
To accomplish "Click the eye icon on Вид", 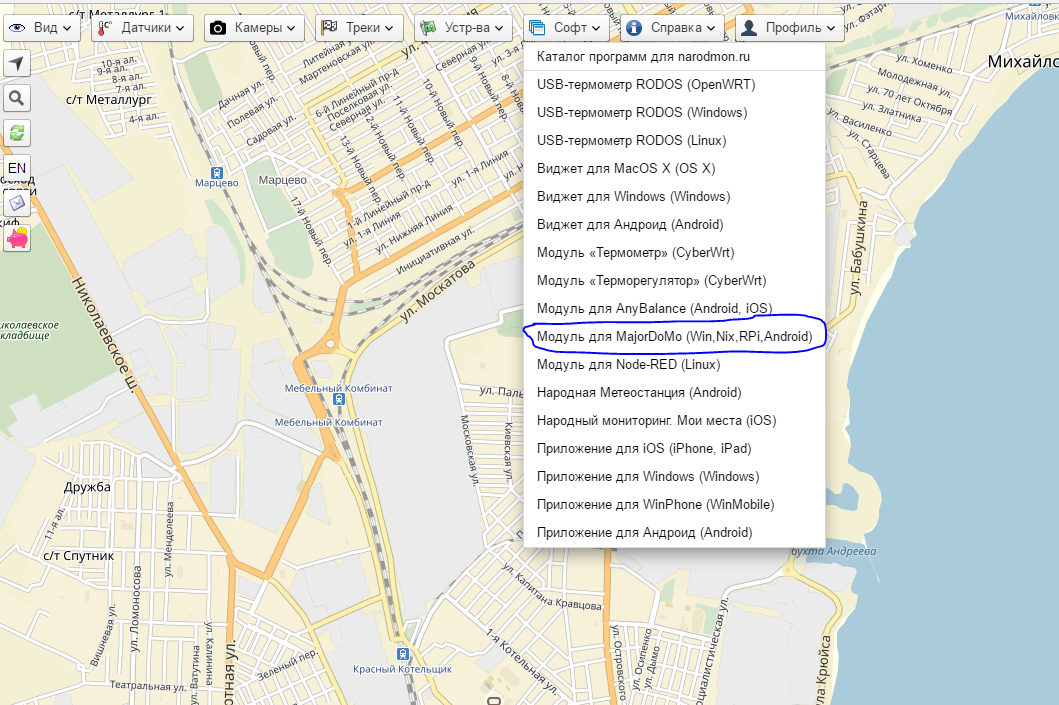I will coord(17,28).
